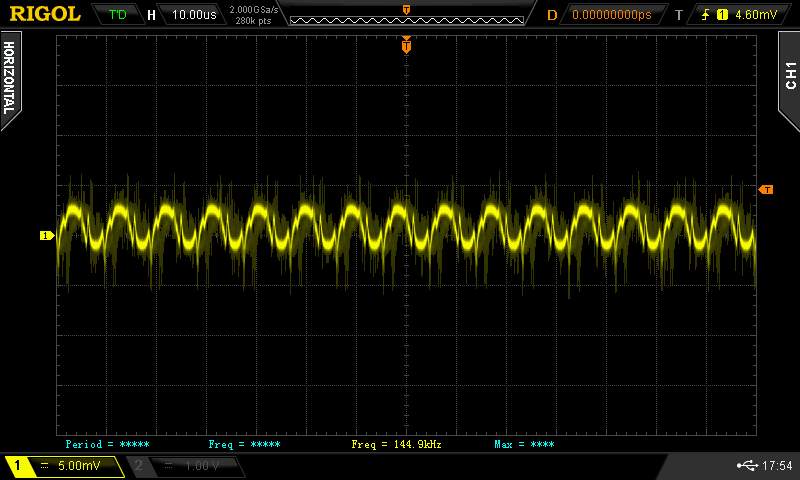Click the orange trigger position marker above the grid
800x480 pixels.
point(406,45)
